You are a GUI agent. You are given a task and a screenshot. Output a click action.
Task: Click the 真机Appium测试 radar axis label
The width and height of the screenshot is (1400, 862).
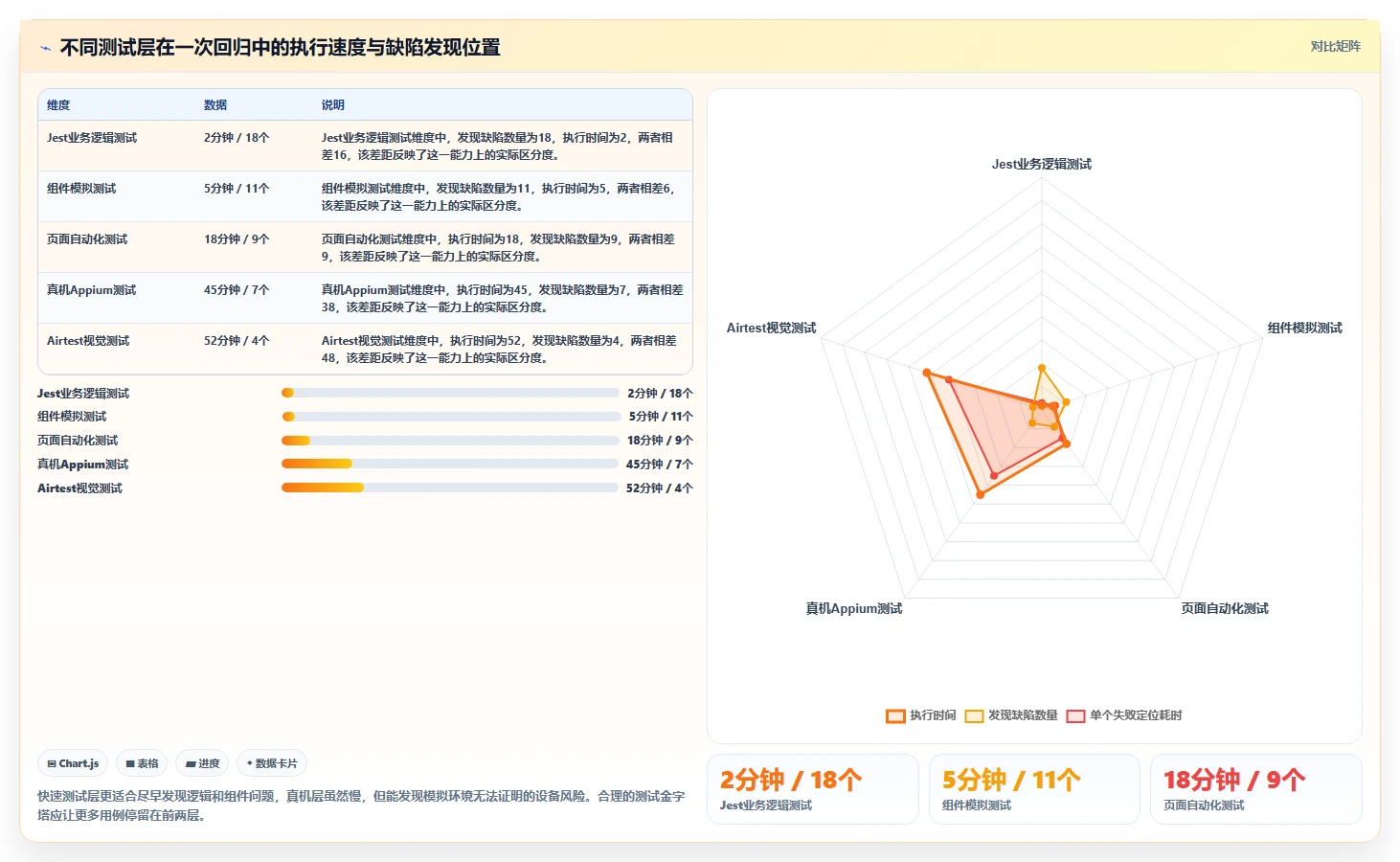(x=854, y=609)
